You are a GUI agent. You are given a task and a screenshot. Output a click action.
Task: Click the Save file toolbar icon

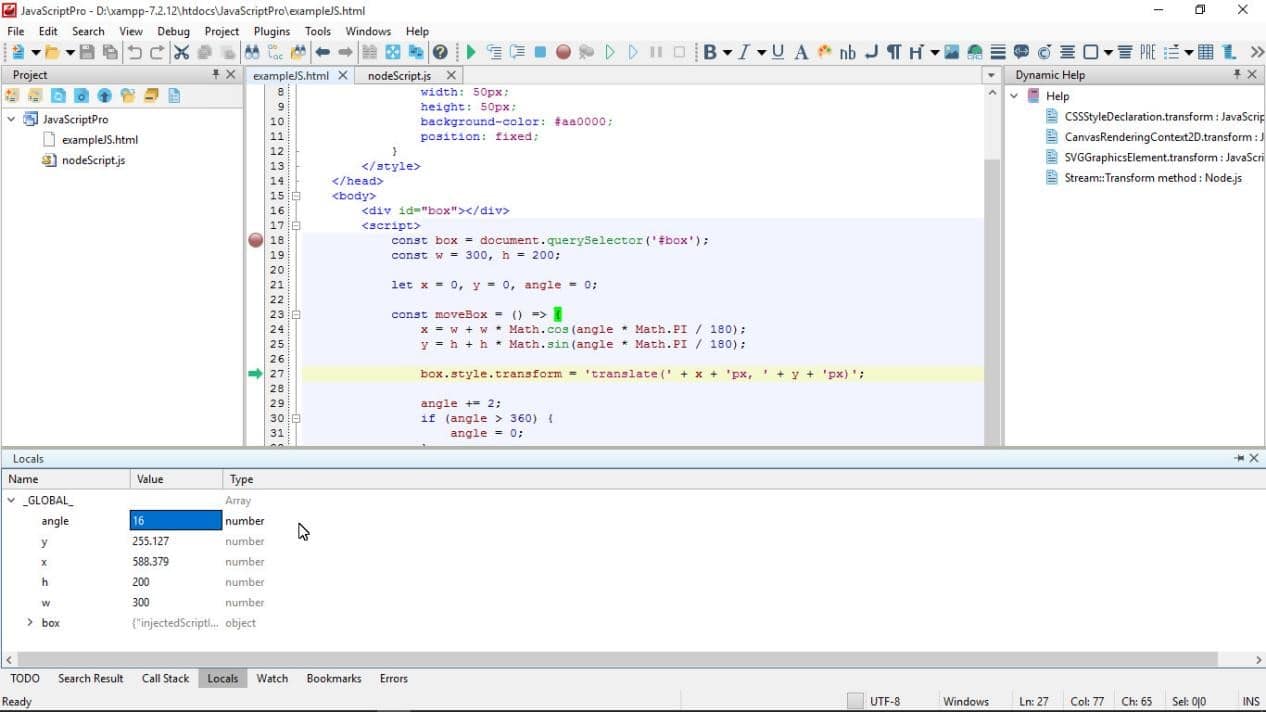(x=87, y=52)
